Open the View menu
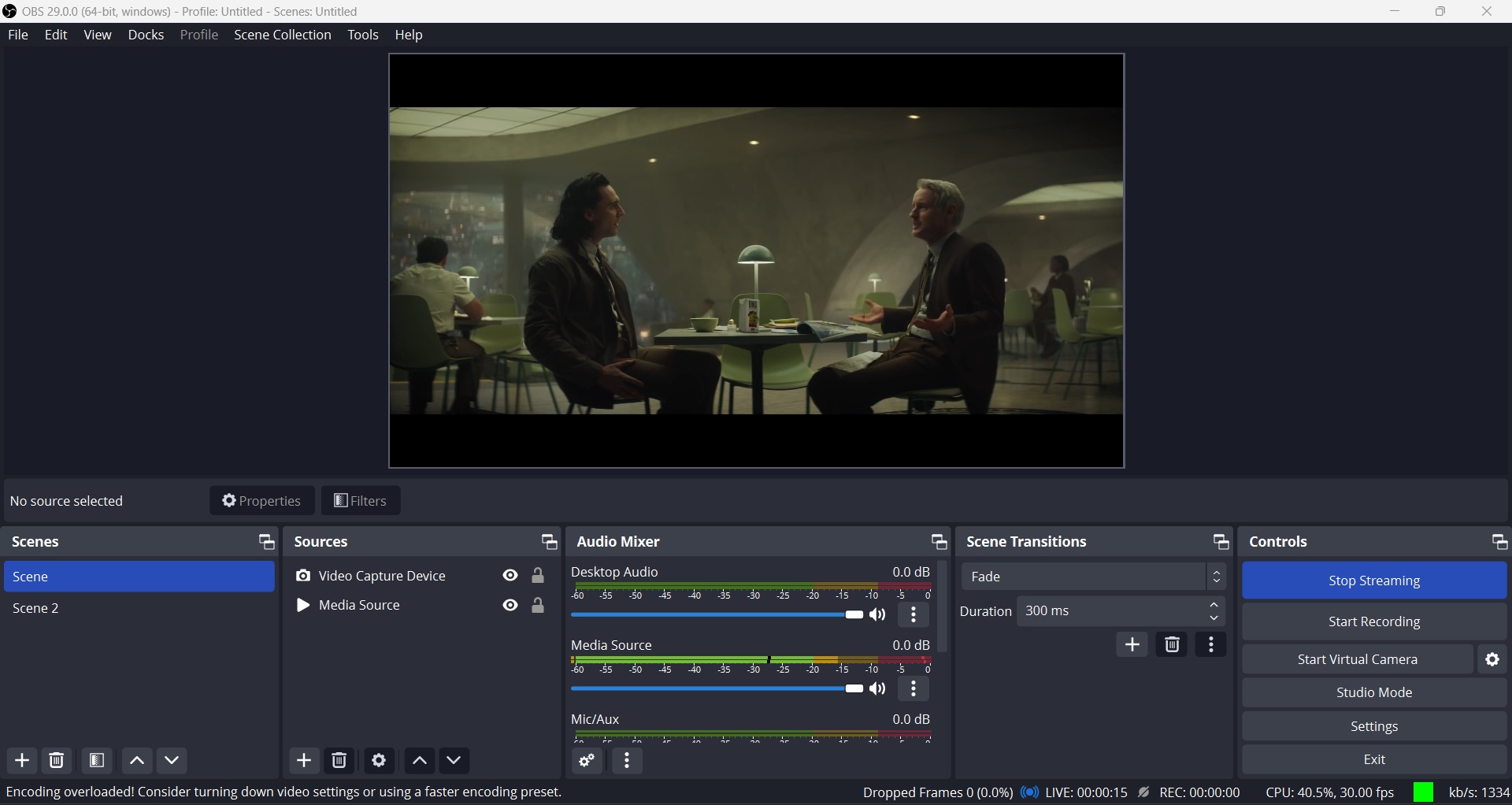The width and height of the screenshot is (1512, 805). point(98,35)
